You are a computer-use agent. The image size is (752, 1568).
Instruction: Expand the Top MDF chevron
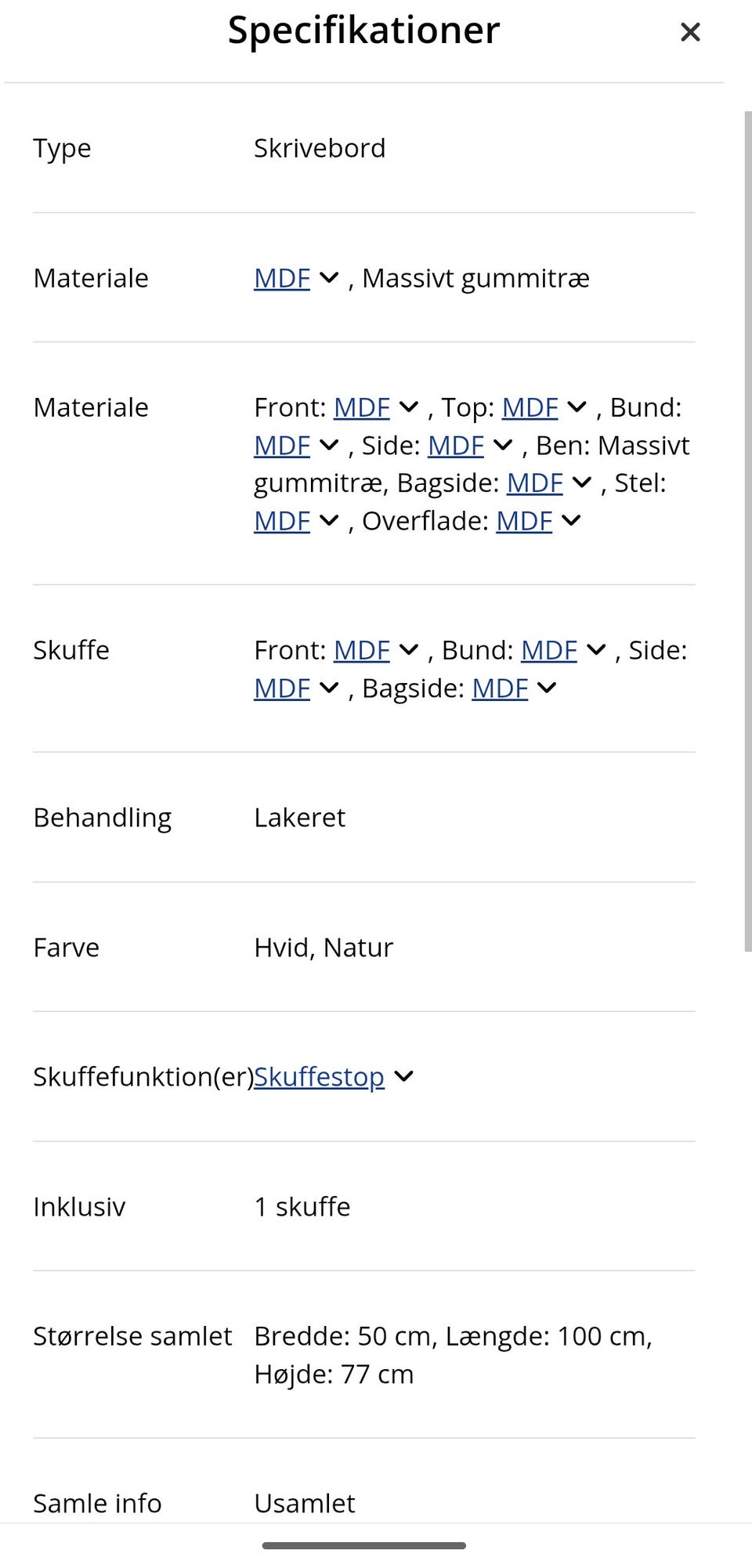click(x=577, y=407)
